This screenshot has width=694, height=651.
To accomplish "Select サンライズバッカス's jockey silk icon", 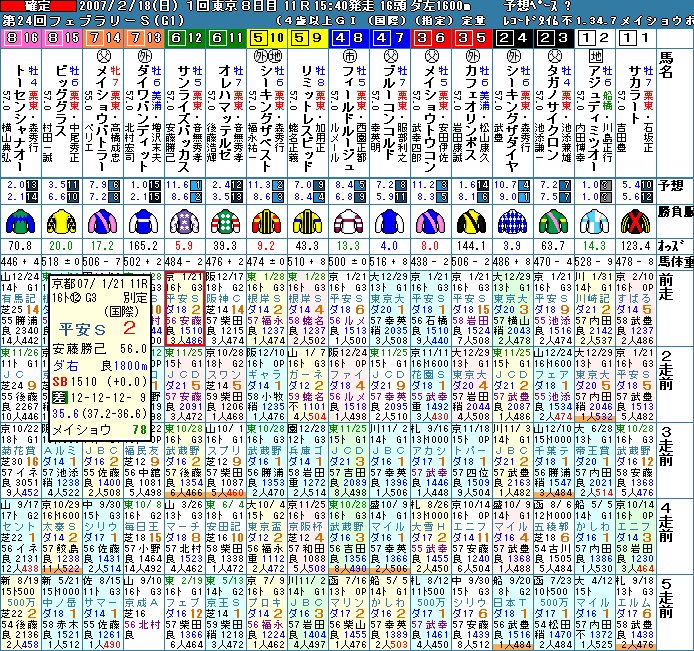I will (x=183, y=221).
